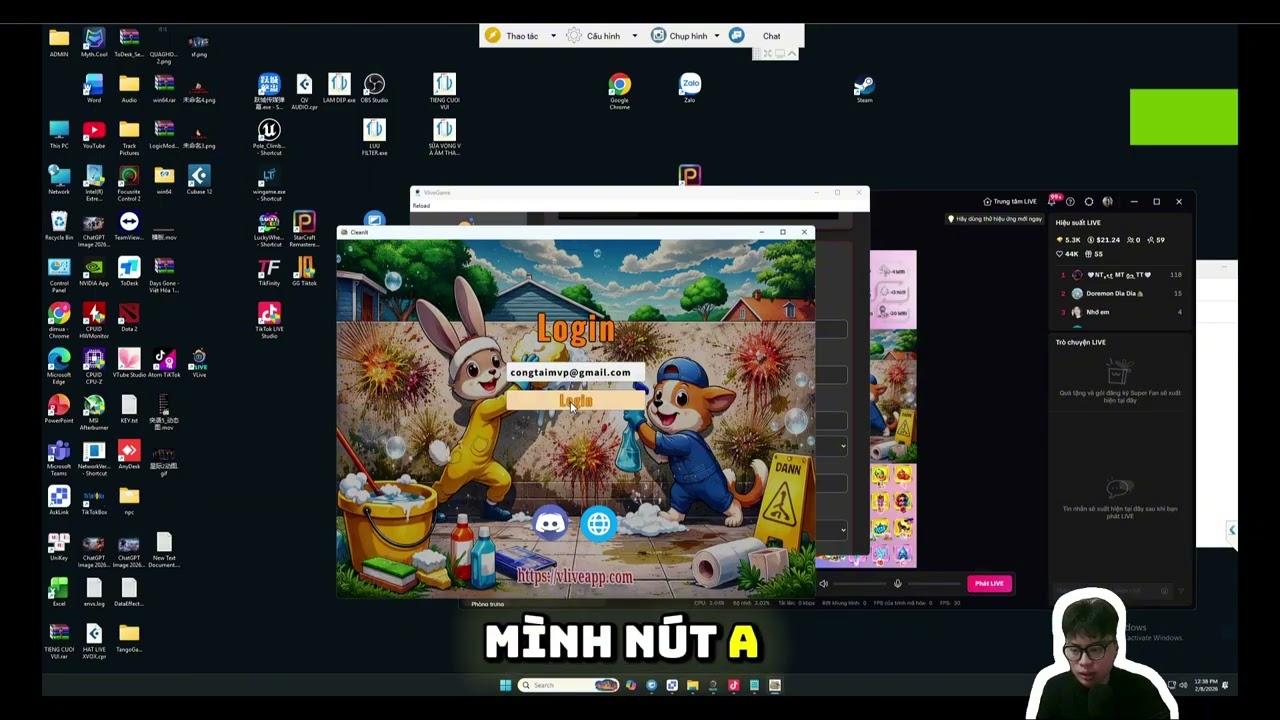Open the TikTok LIVE Studio desktop shortcut

tap(269, 322)
